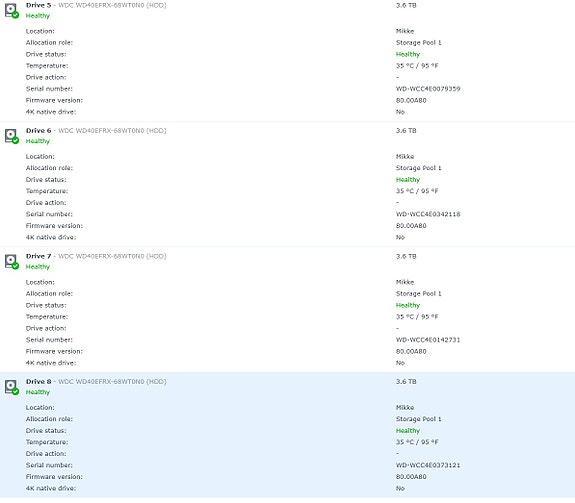Click the green Healthy label under Drive 7
Screen dimensions: 575x503
(38, 267)
